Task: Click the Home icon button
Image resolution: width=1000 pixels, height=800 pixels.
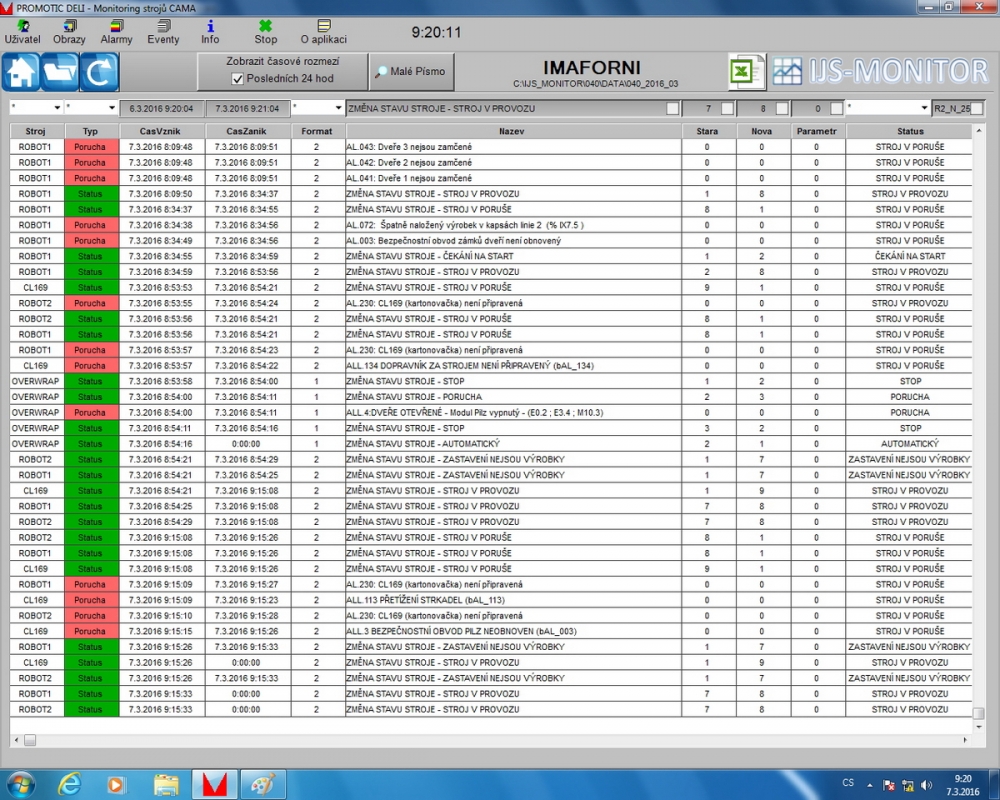Action: click(21, 72)
